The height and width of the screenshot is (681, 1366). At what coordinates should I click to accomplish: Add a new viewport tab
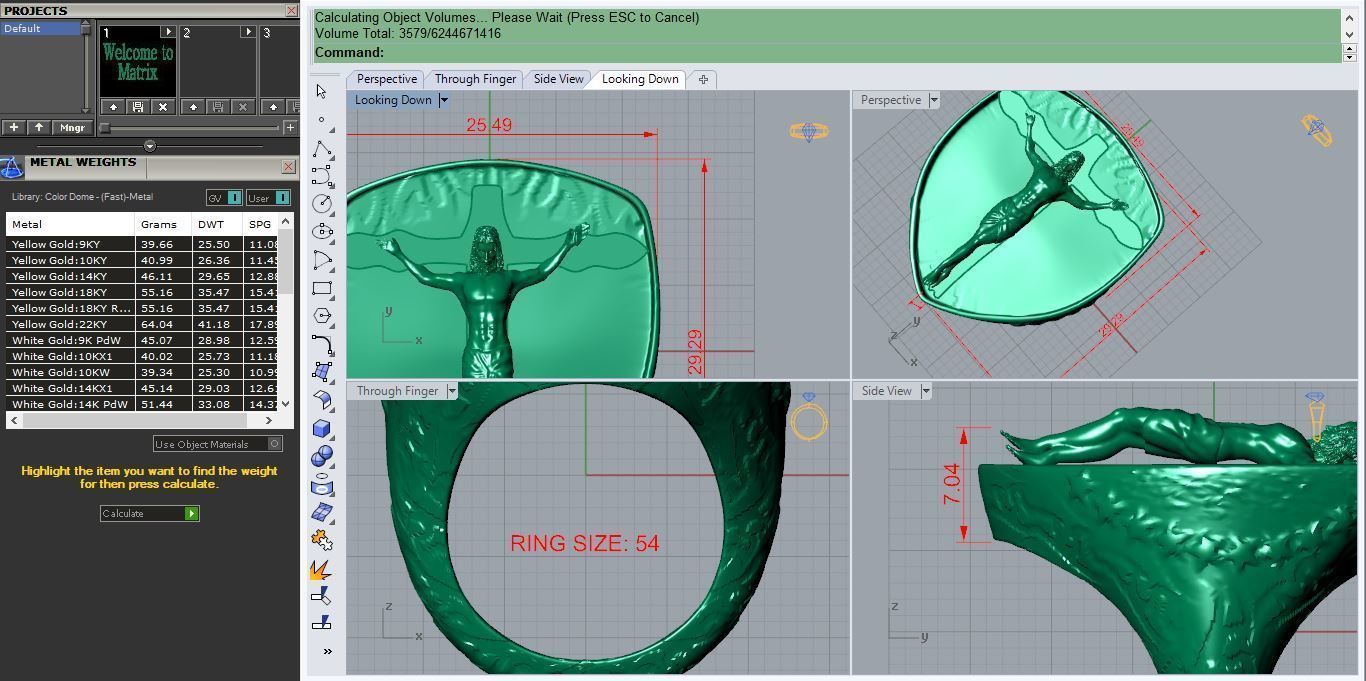point(703,79)
